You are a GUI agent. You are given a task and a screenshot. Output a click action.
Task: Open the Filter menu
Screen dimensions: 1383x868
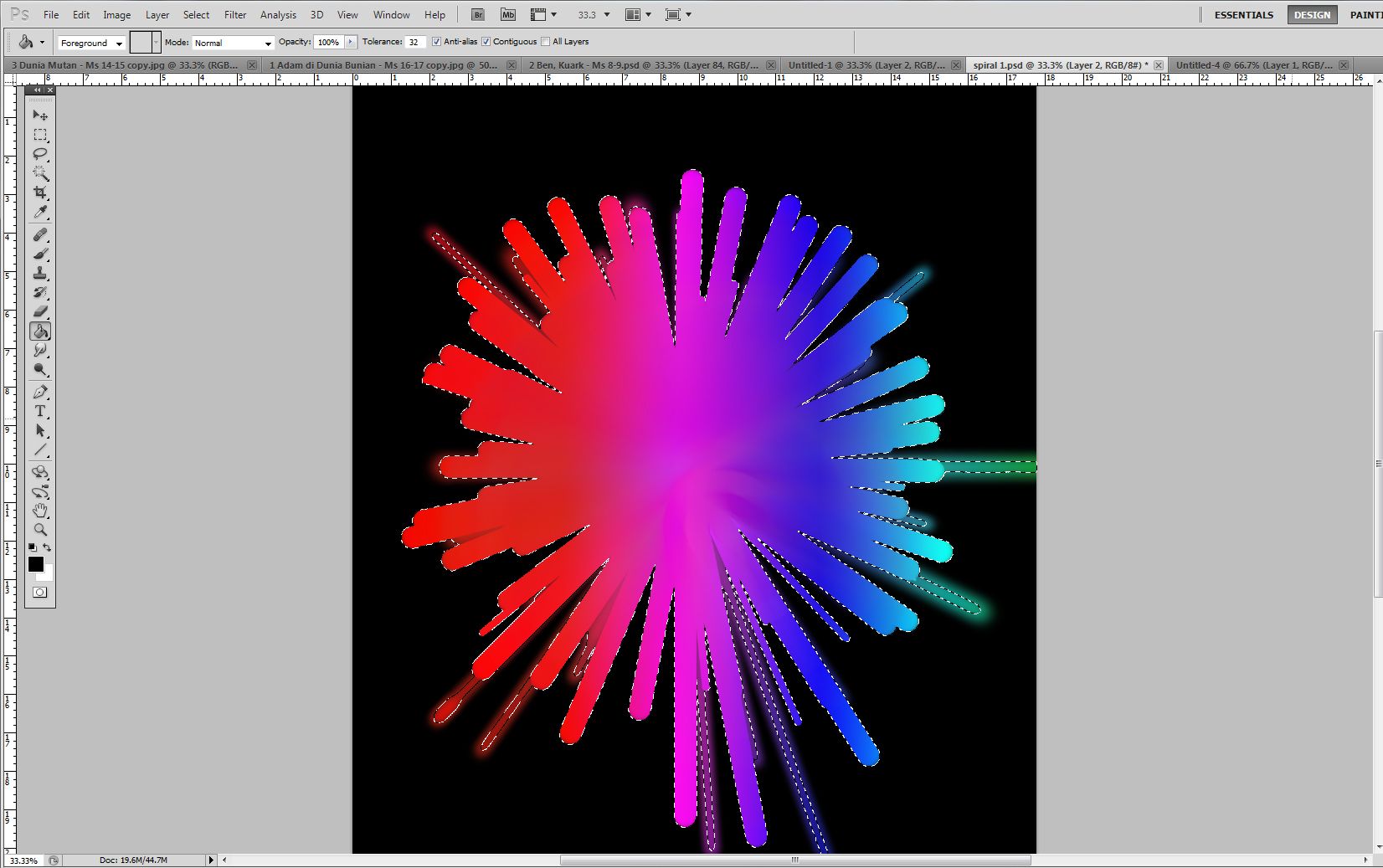235,14
